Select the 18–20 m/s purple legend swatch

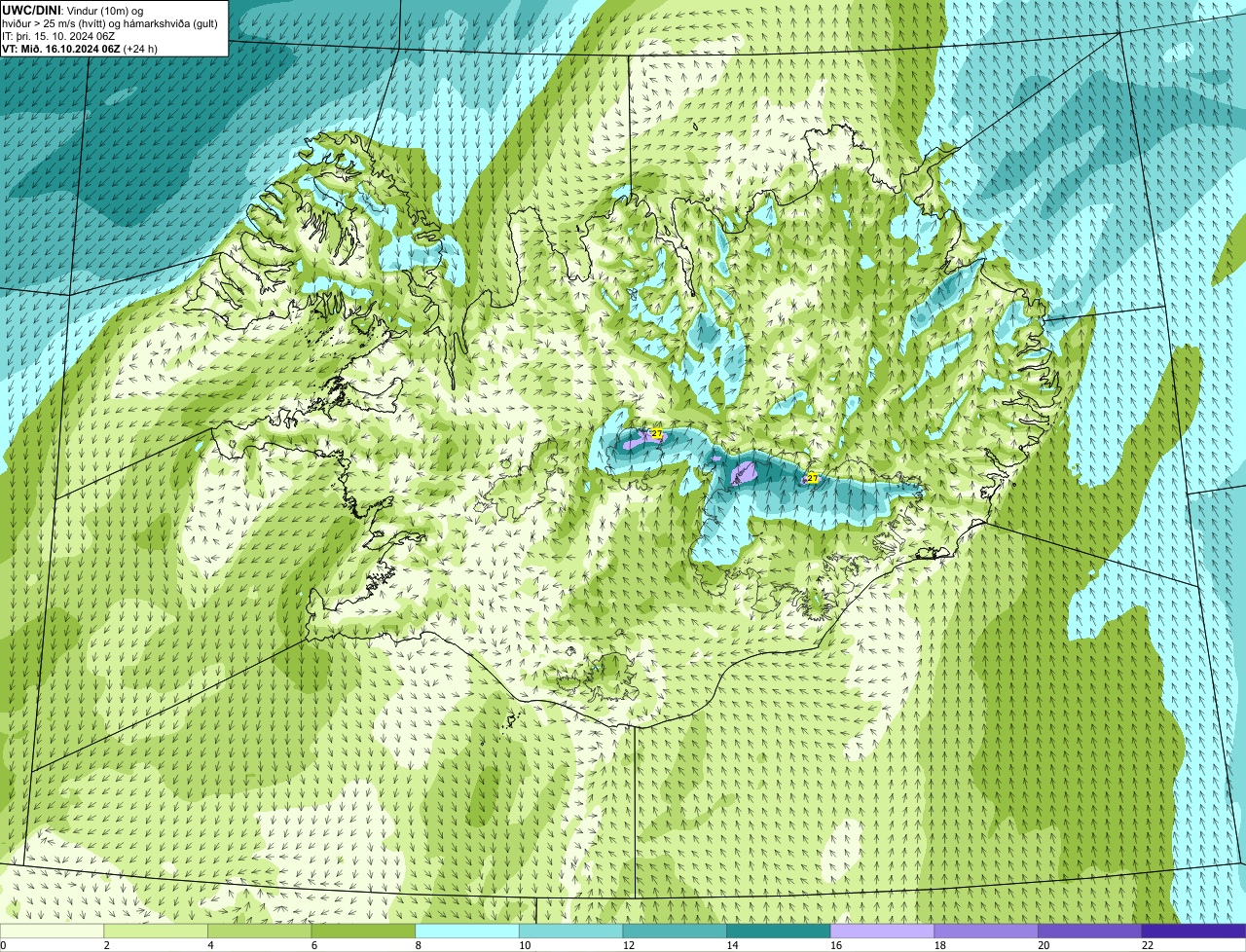point(986,932)
